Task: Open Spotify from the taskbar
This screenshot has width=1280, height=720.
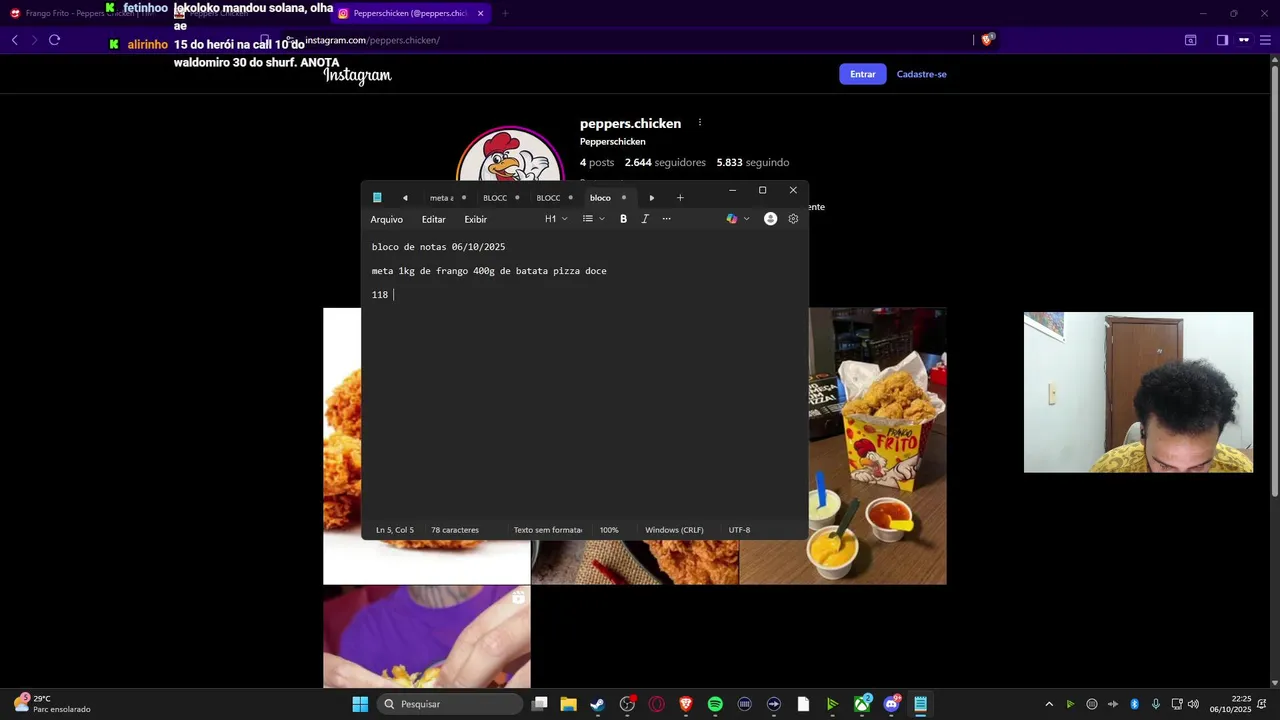Action: click(715, 704)
